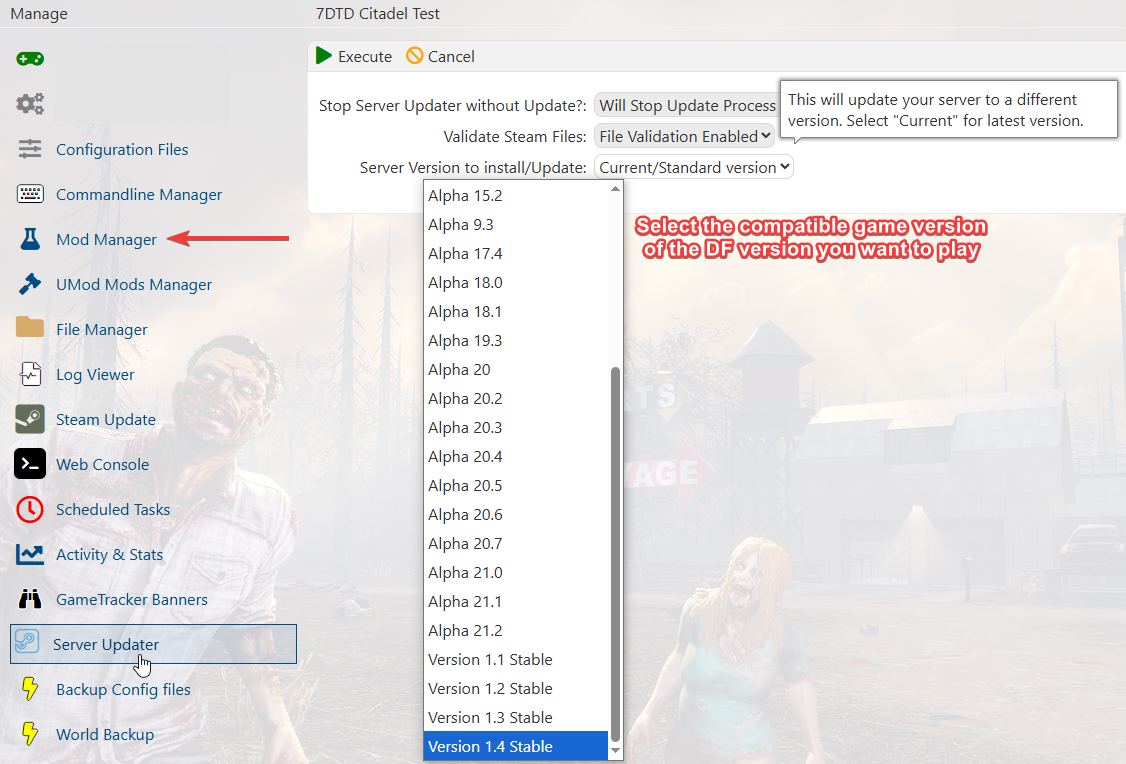The height and width of the screenshot is (764, 1126).
Task: Click the World Backup lightning icon
Action: click(30, 733)
